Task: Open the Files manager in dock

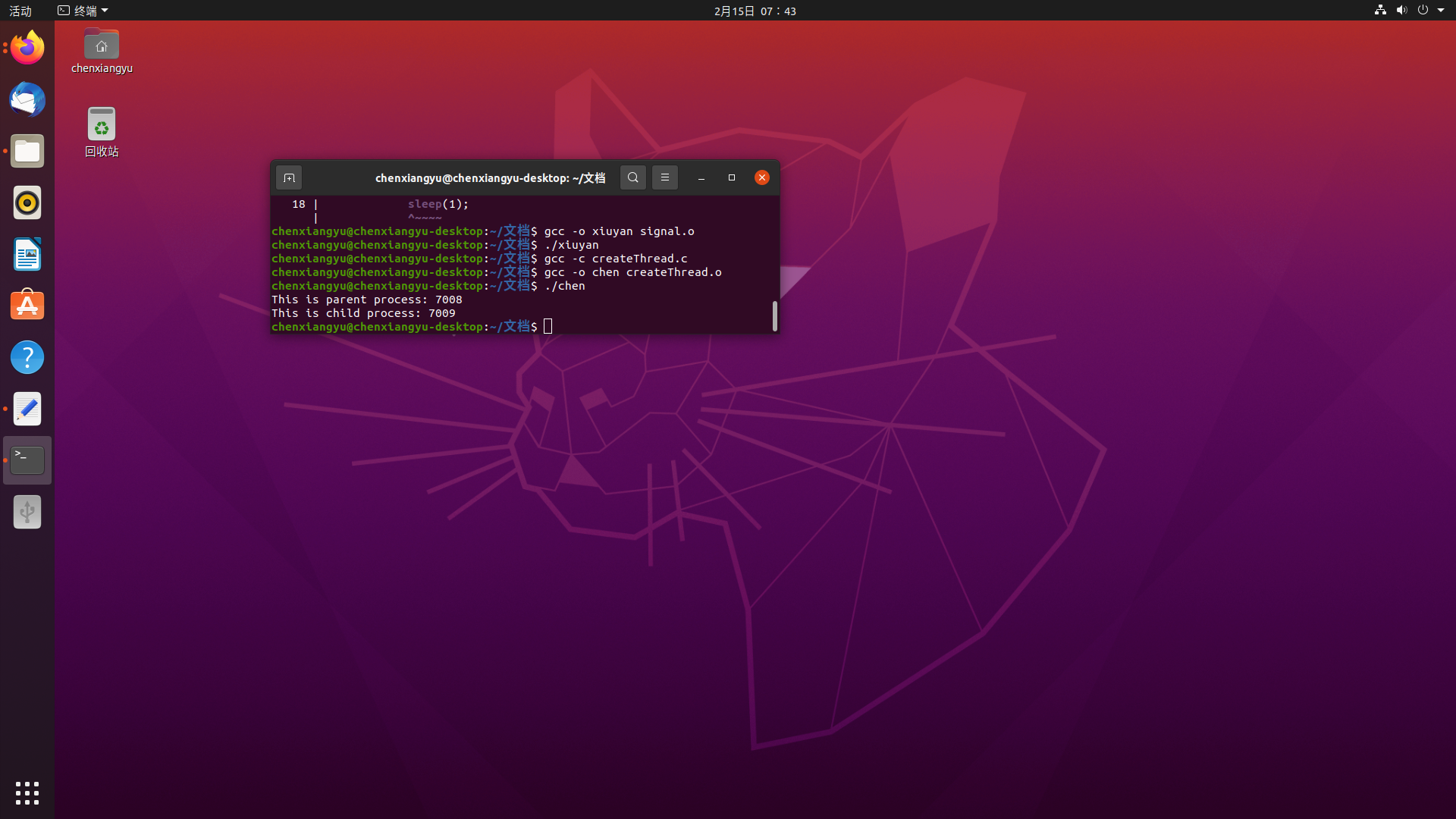Action: pos(27,151)
